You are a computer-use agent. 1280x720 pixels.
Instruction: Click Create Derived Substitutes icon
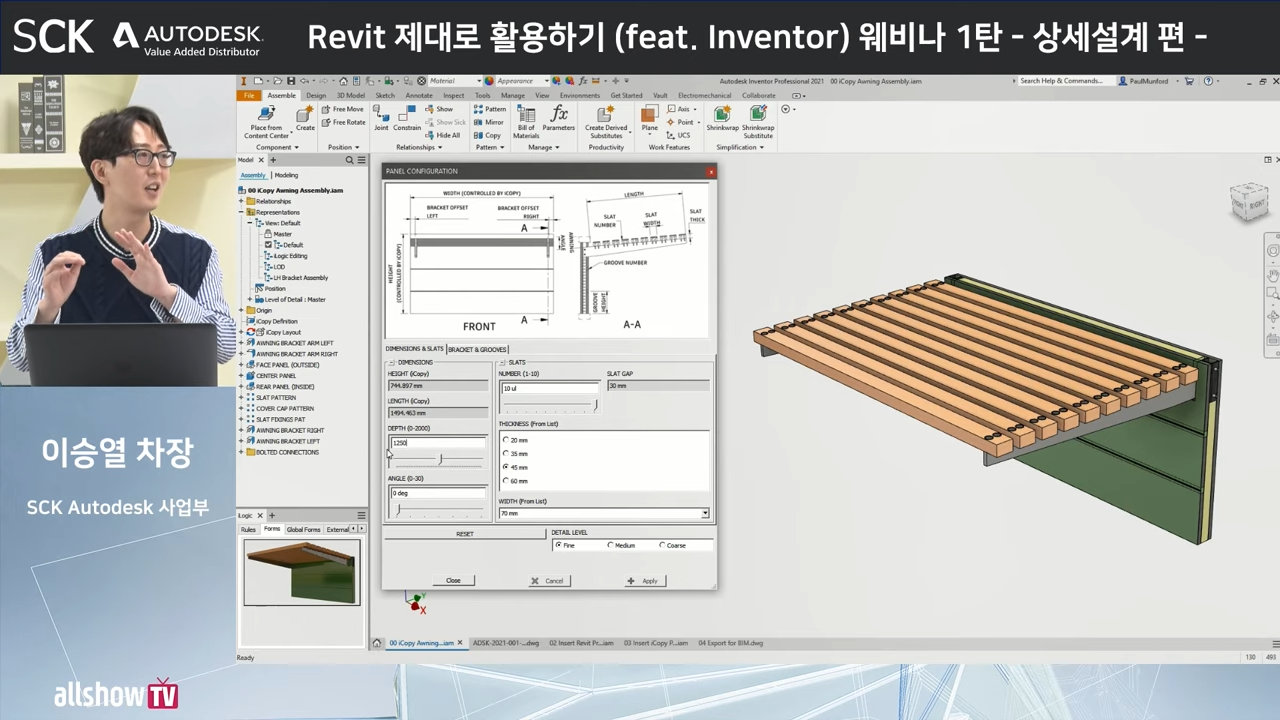point(605,114)
